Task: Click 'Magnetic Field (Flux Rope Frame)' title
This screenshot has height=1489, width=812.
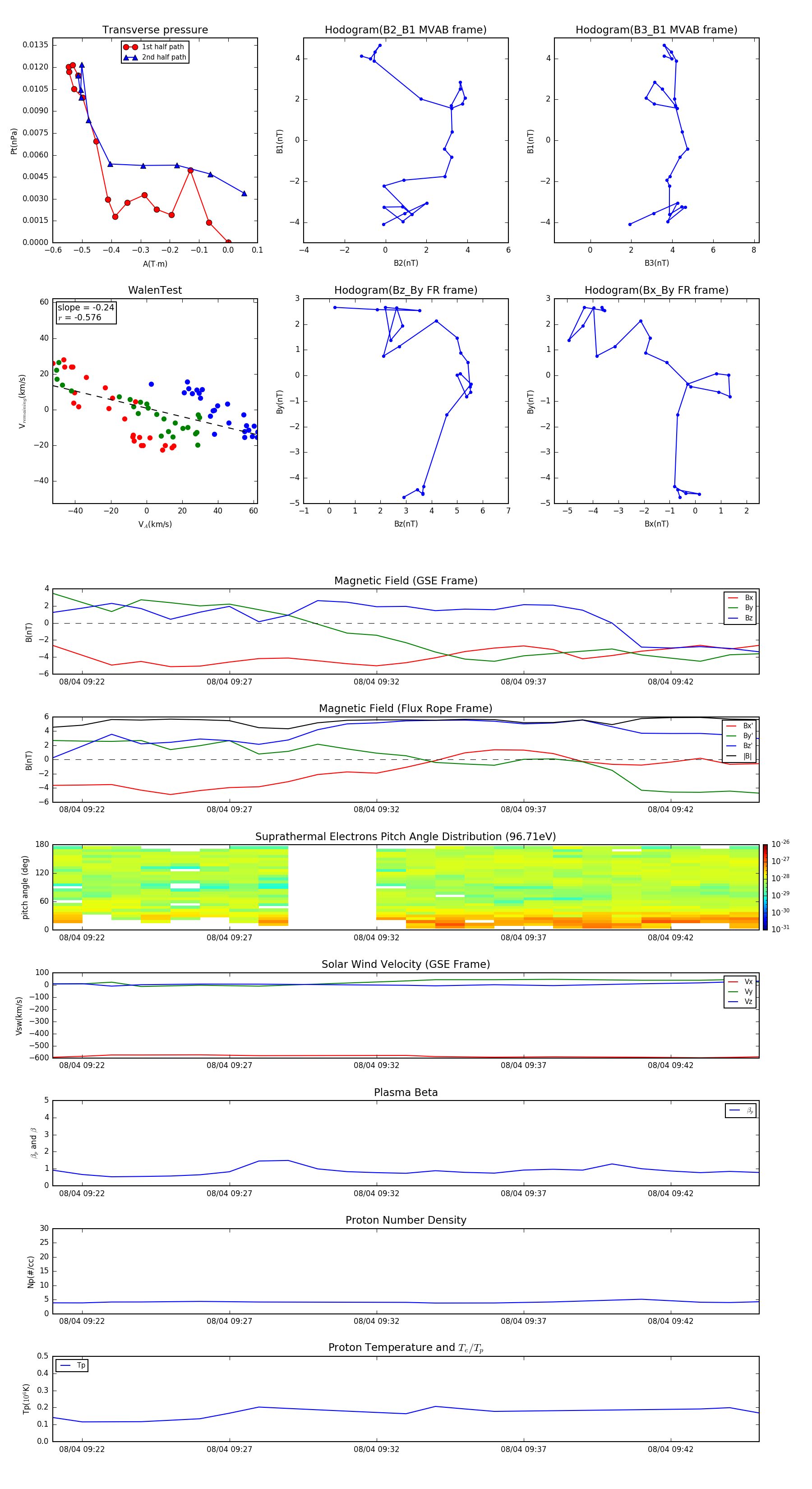Action: click(406, 709)
